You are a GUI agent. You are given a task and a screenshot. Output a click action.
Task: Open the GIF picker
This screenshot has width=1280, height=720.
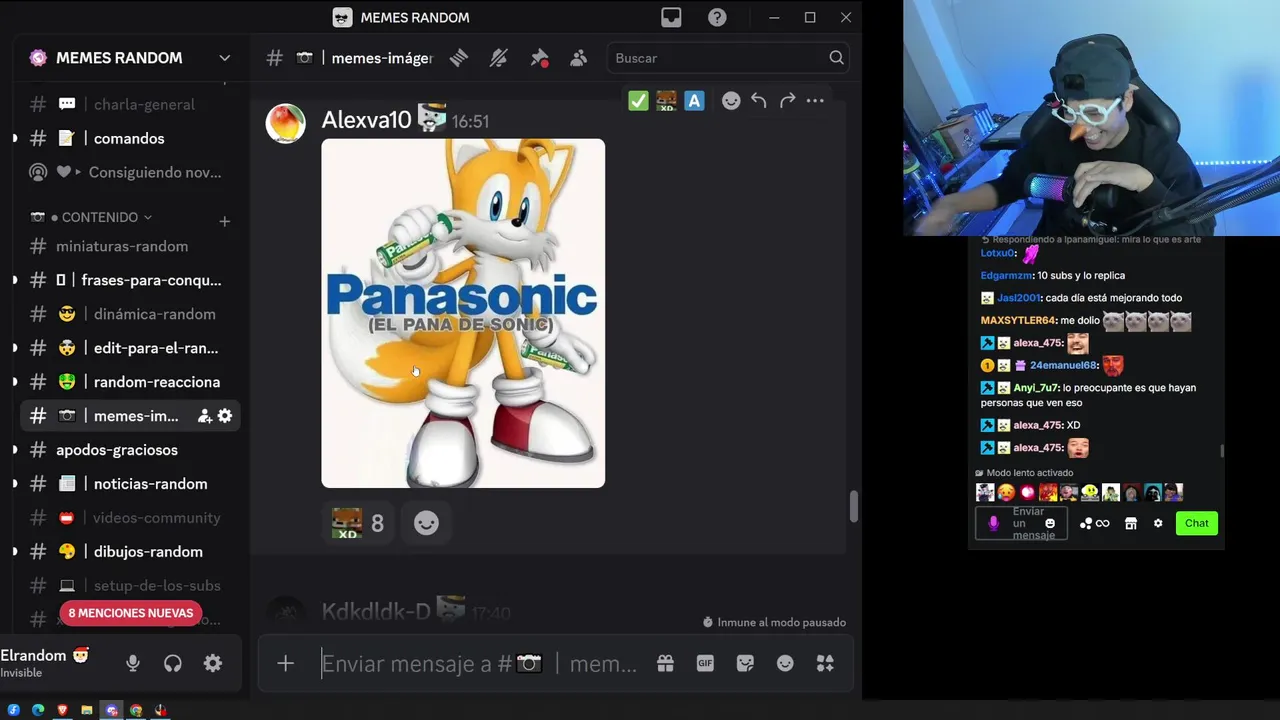(x=705, y=663)
